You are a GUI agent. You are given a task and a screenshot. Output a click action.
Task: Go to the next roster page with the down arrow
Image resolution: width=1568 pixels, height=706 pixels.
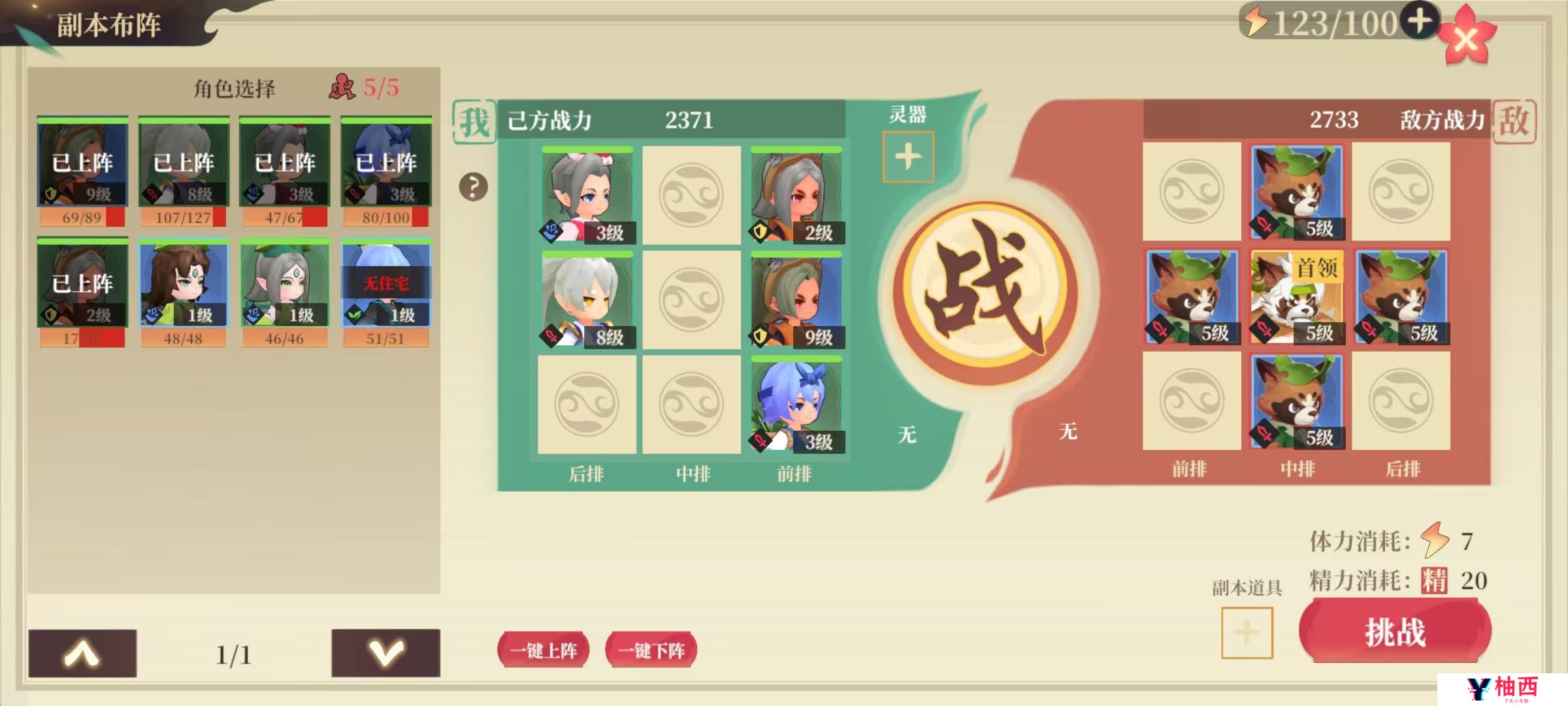[x=385, y=653]
